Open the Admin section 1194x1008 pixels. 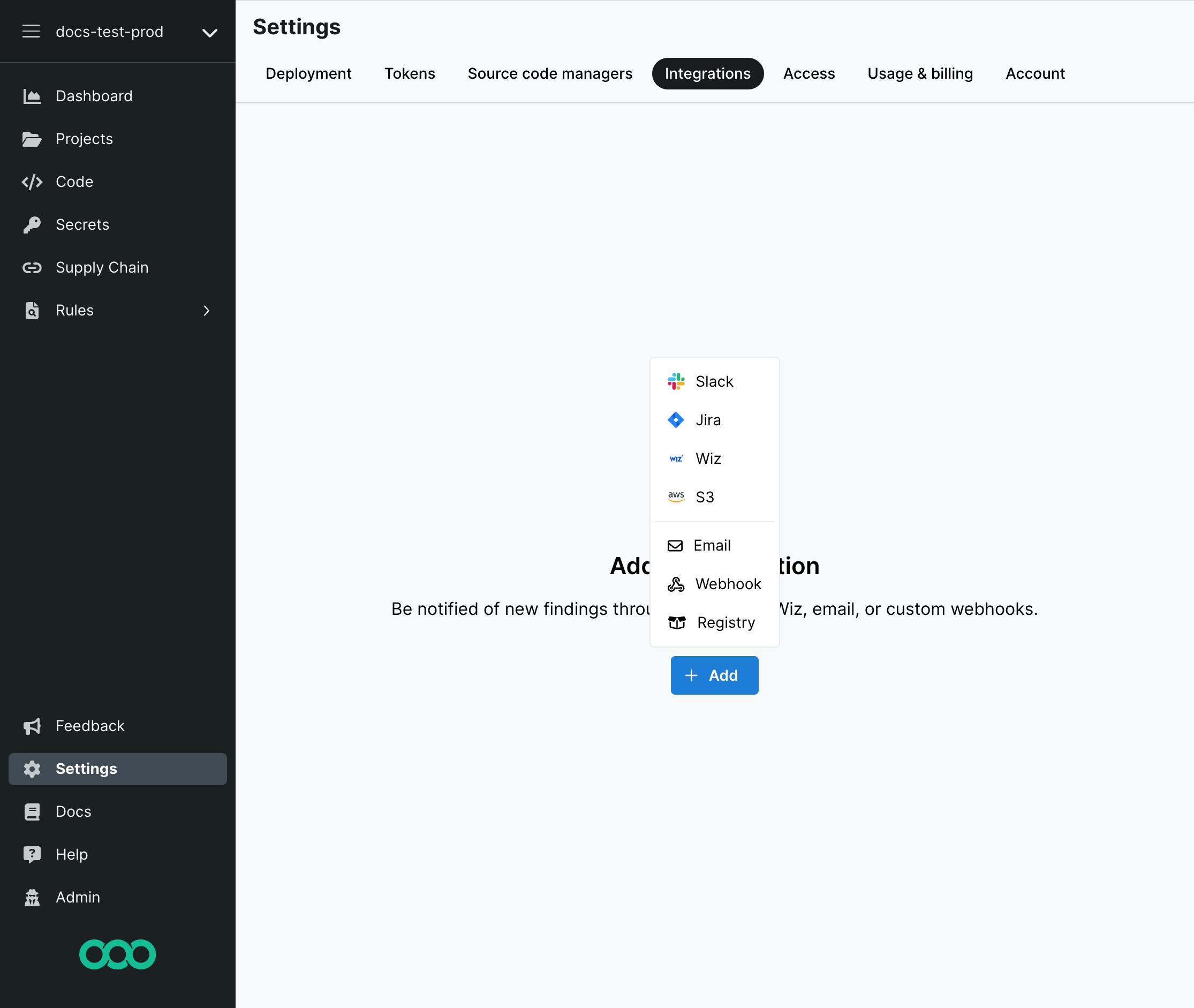78,897
